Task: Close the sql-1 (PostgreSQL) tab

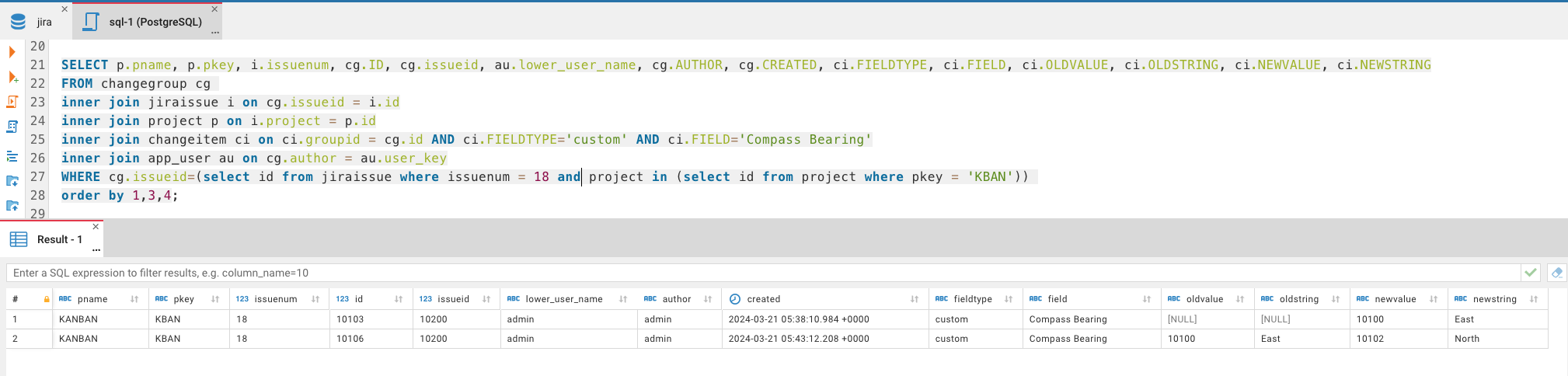Action: tap(214, 9)
